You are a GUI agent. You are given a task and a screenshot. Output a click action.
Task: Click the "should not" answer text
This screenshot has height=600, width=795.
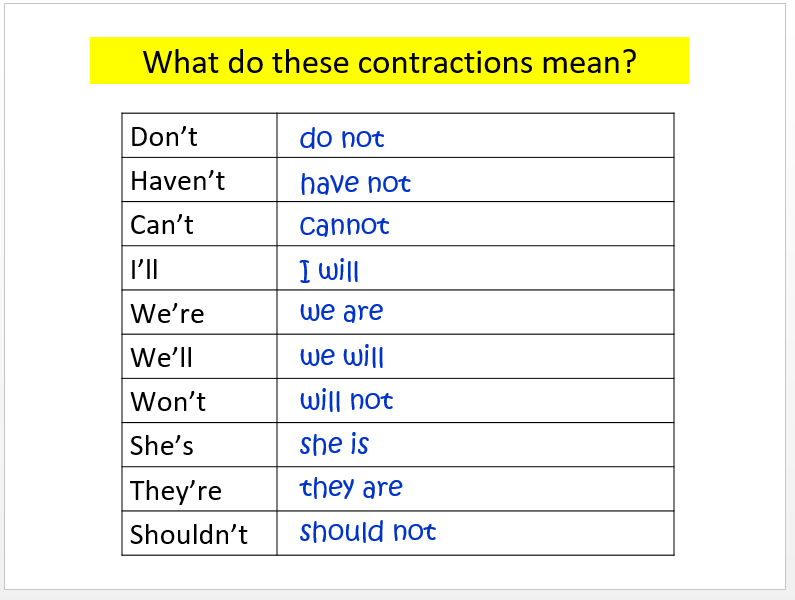(368, 532)
